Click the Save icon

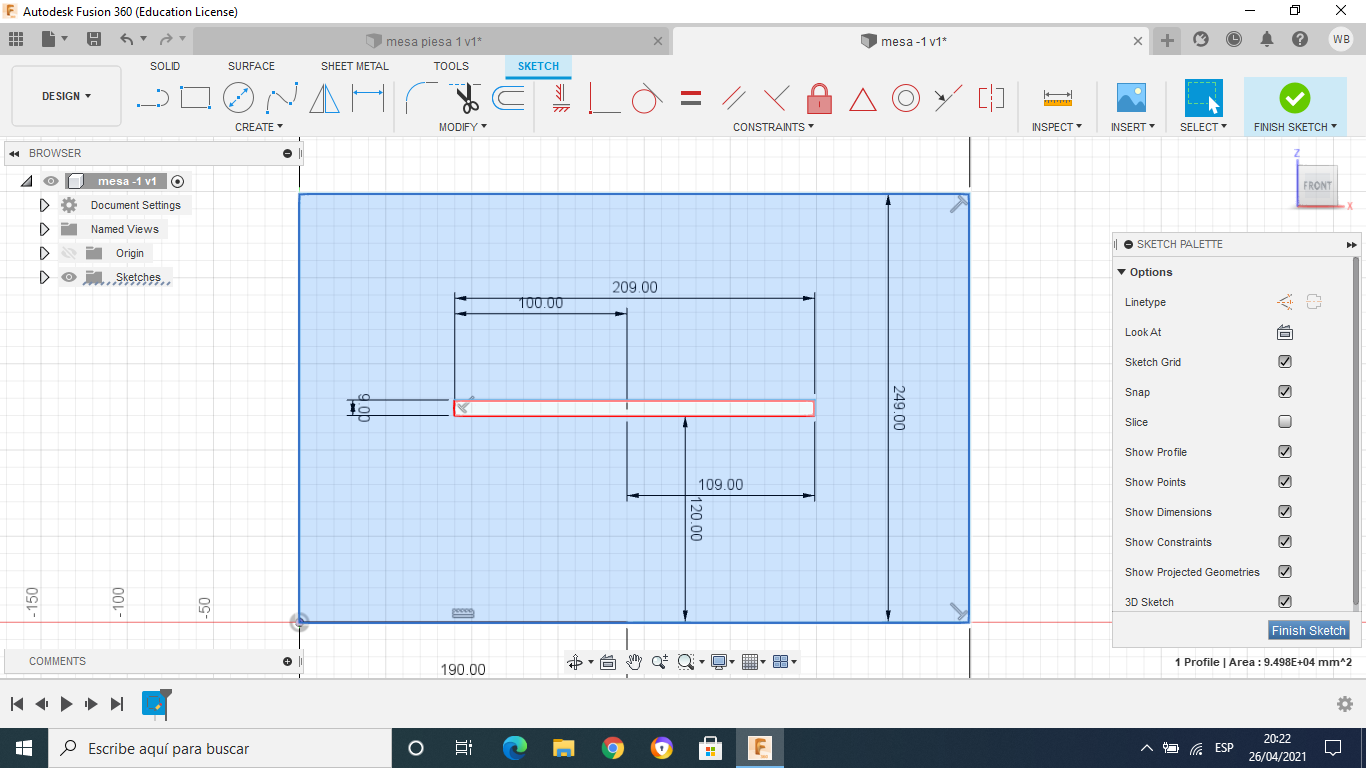[x=94, y=39]
